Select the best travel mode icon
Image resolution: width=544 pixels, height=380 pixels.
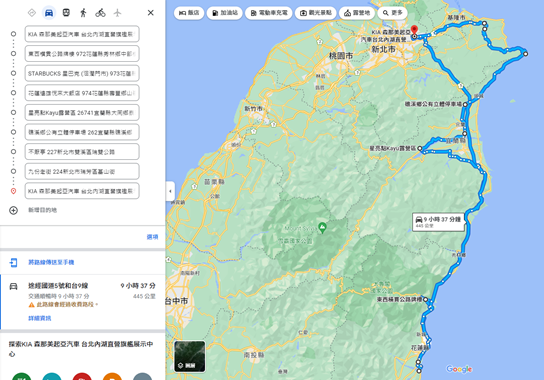[32, 13]
